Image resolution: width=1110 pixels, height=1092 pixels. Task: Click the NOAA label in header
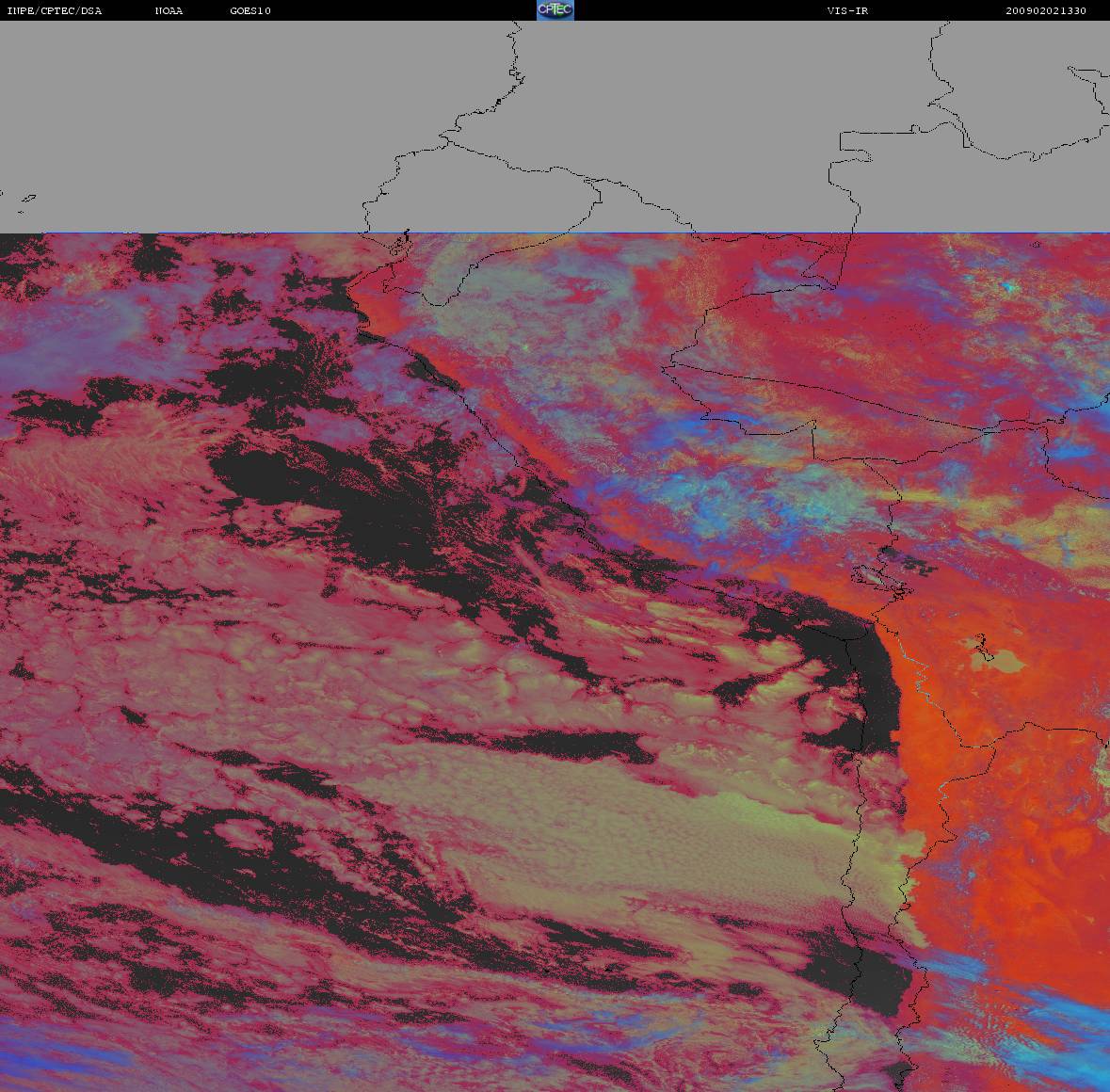tap(169, 10)
